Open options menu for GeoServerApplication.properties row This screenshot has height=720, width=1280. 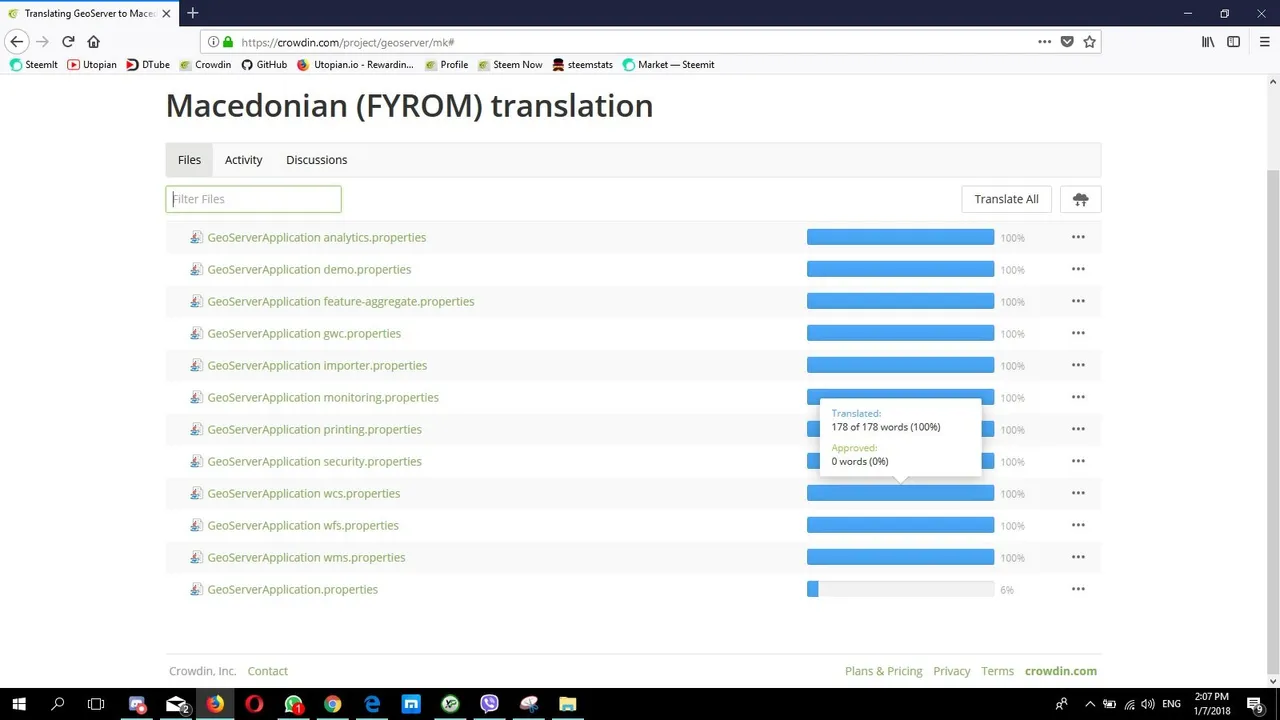(x=1078, y=589)
